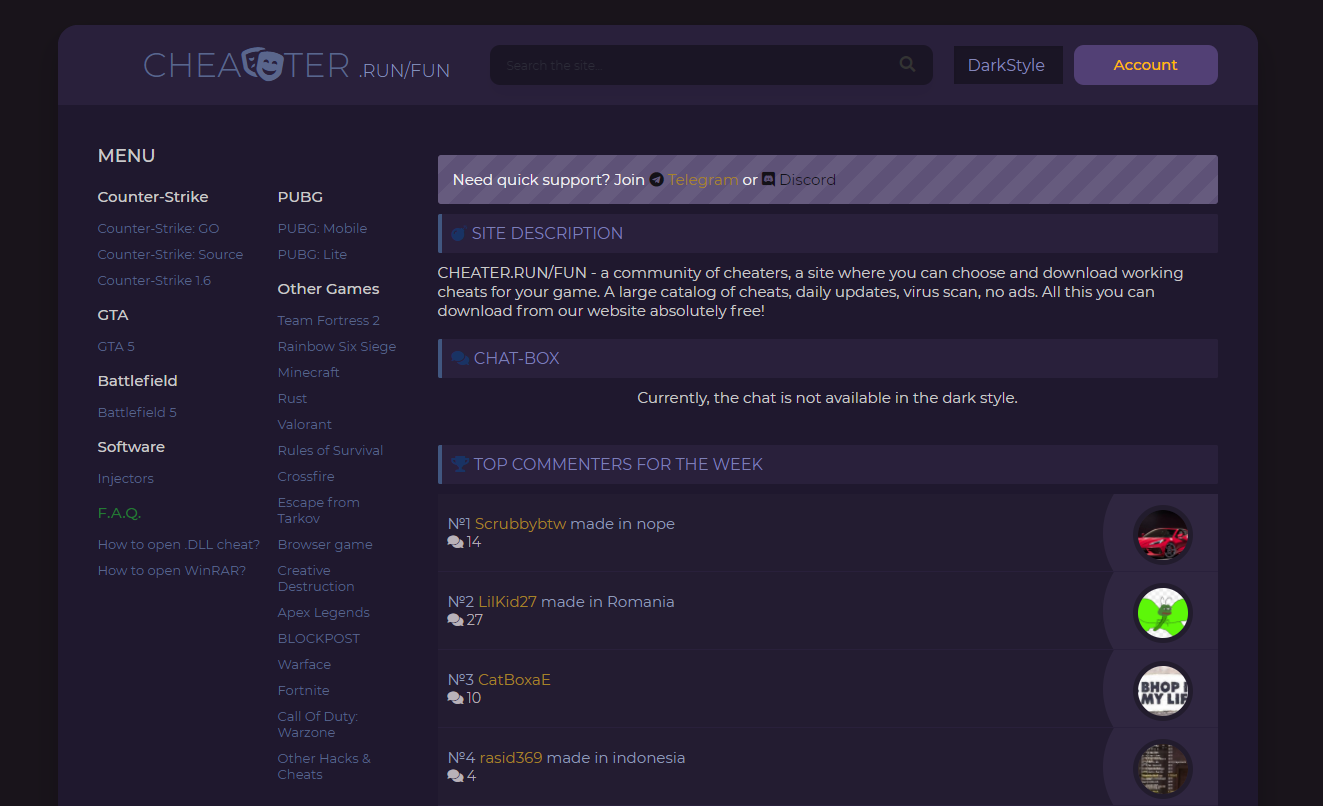Select Creative Destruction in menu
This screenshot has height=806, width=1323.
[x=316, y=578]
